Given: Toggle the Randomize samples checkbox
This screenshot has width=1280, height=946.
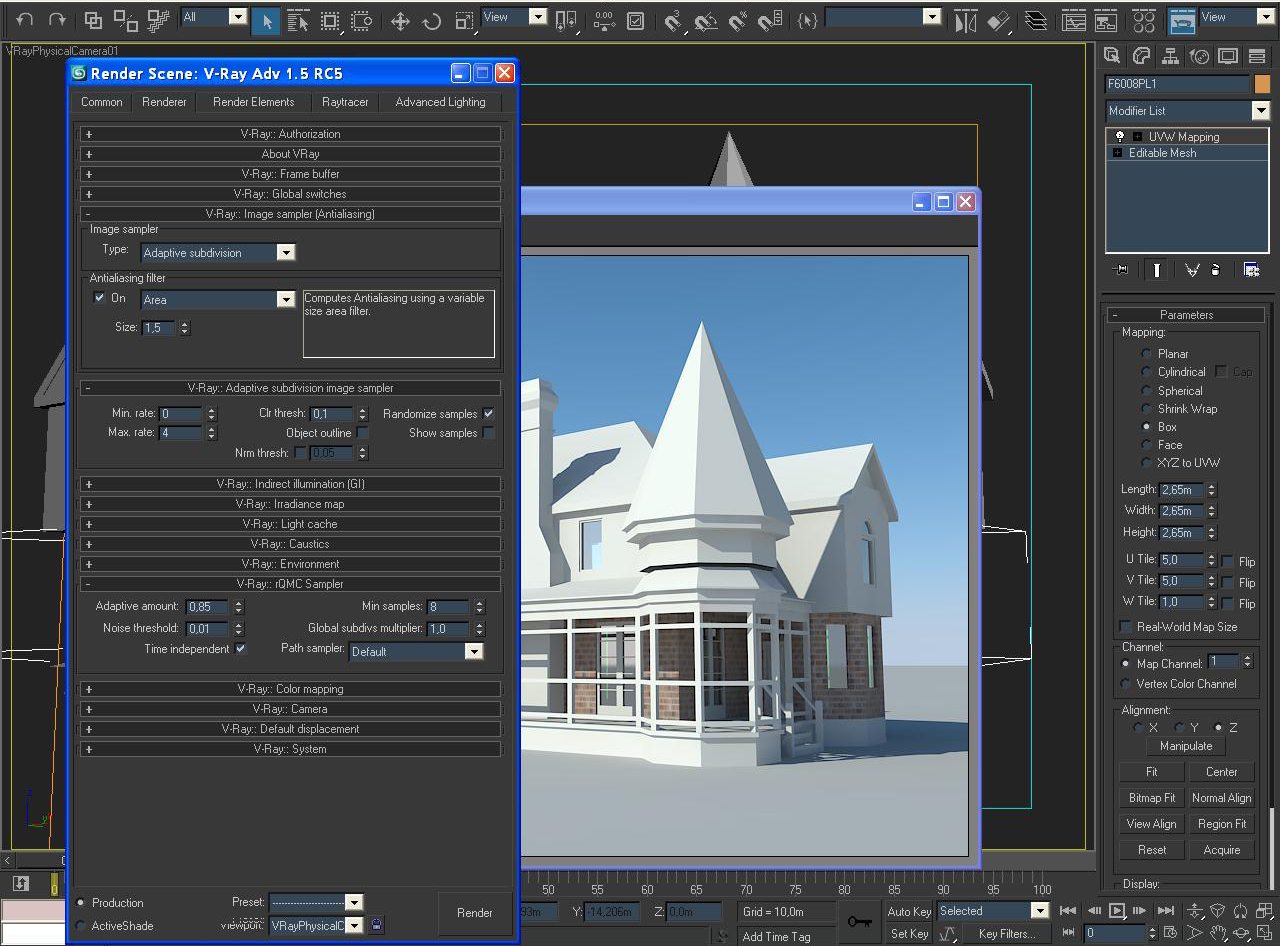Looking at the screenshot, I should tap(488, 413).
